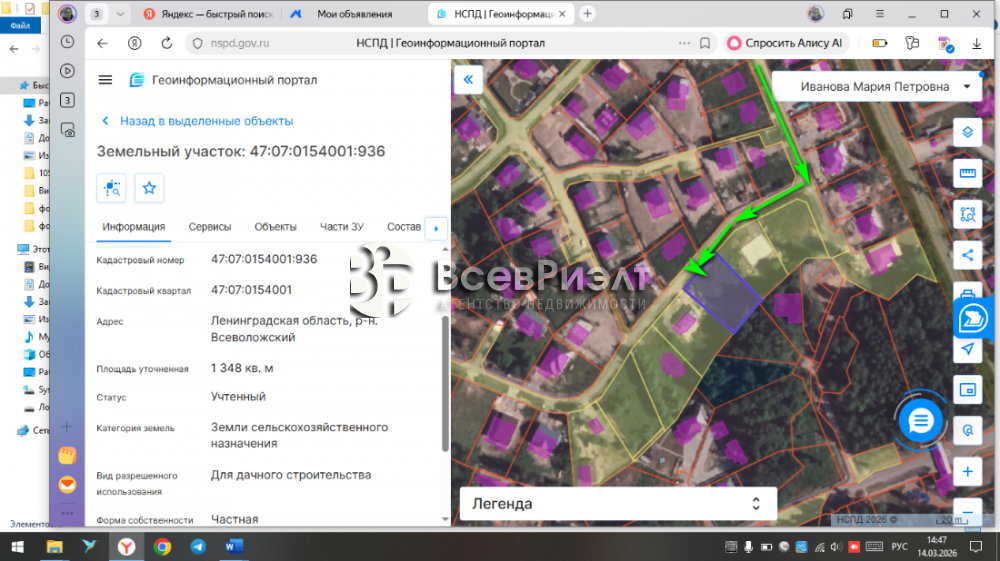Collapse the information side panel
Image resolution: width=1000 pixels, height=561 pixels.
(x=467, y=80)
